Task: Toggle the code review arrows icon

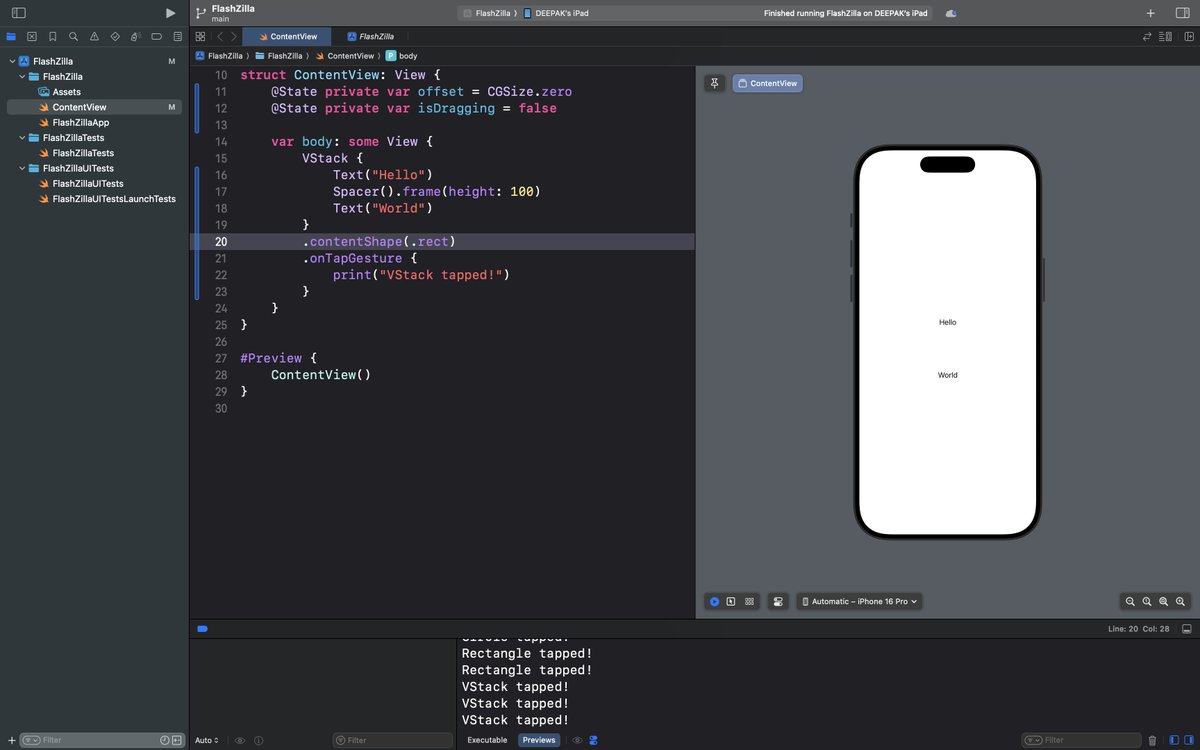Action: (x=1147, y=36)
